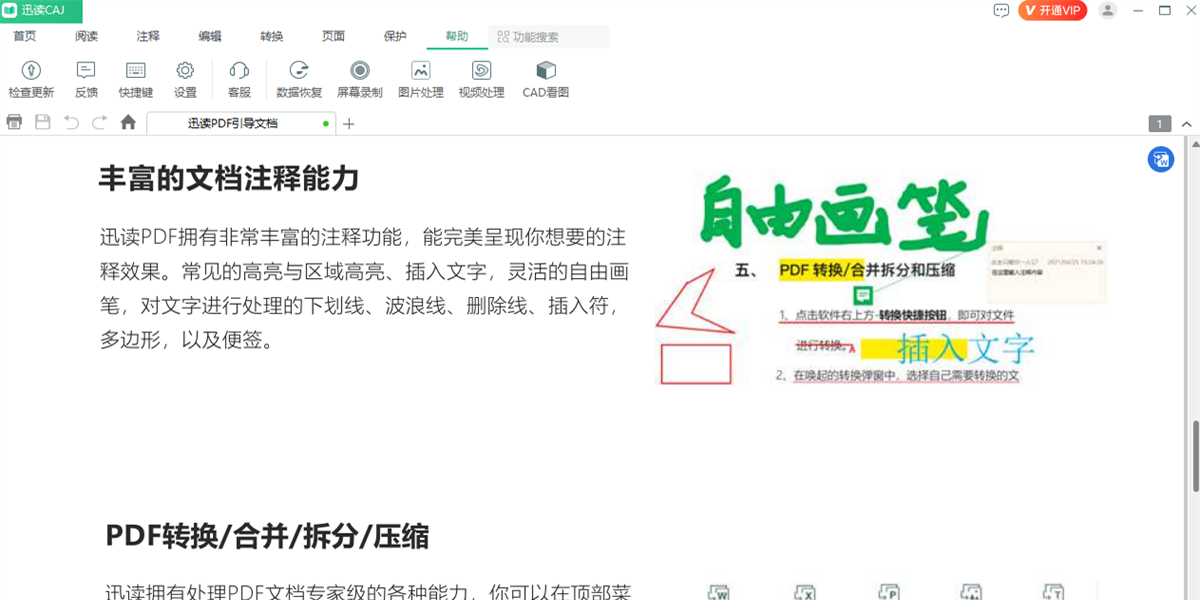Click the vertical scrollbar thumb

[1193, 457]
